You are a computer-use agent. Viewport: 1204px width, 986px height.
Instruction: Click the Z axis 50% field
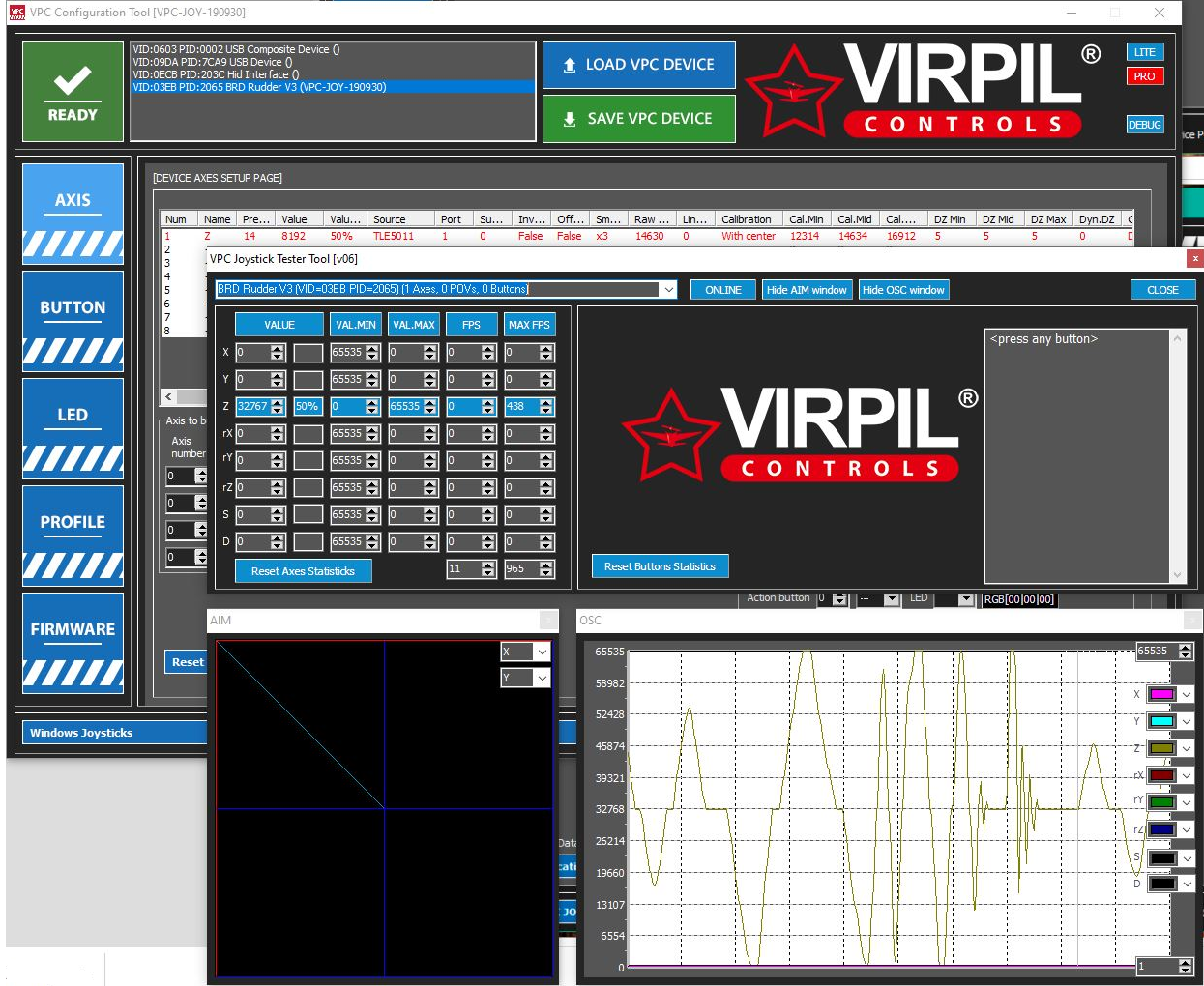308,407
